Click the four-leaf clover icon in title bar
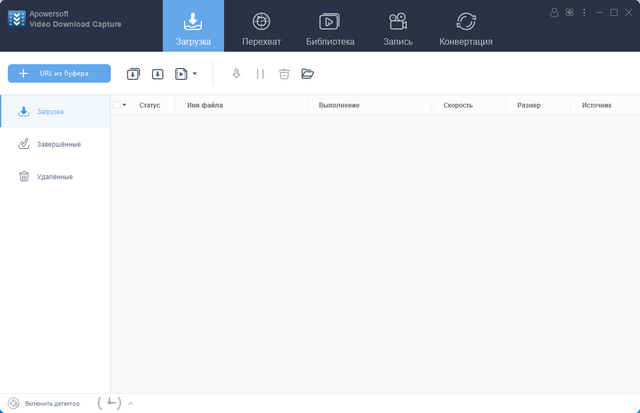The width and height of the screenshot is (640, 413). pyautogui.click(x=569, y=12)
